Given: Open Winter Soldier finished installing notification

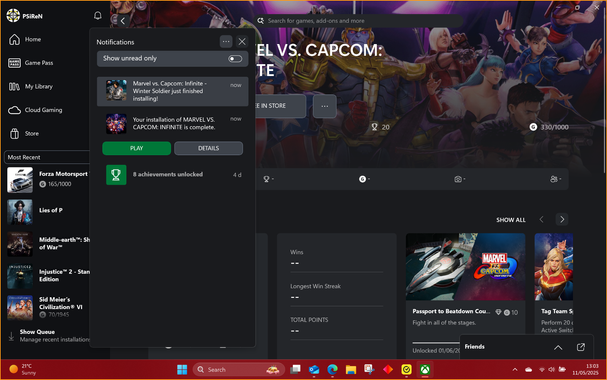Looking at the screenshot, I should point(173,91).
